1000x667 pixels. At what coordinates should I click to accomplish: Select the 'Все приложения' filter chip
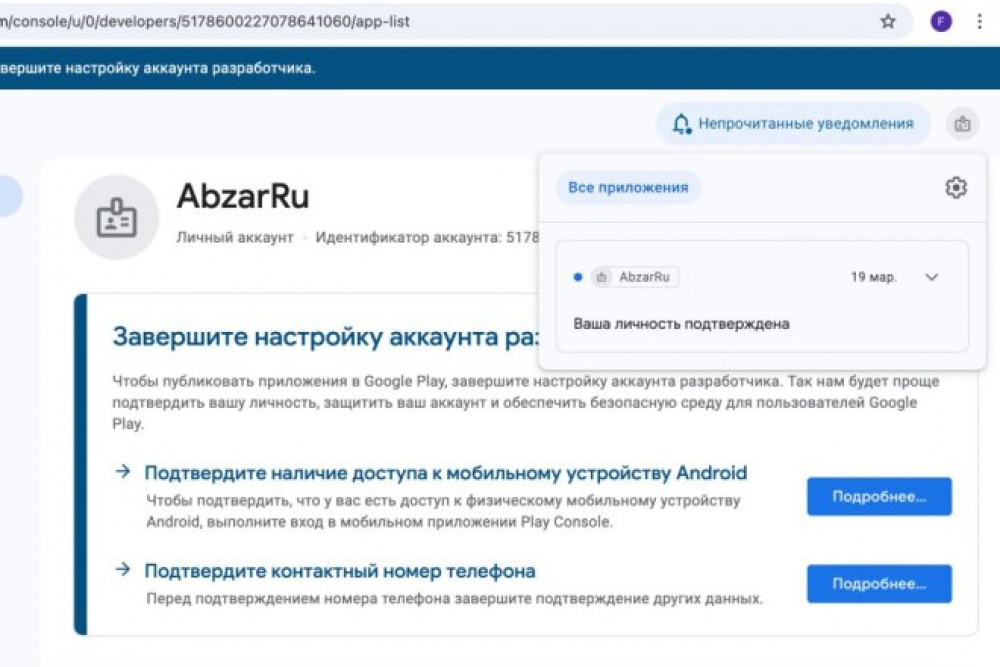pyautogui.click(x=628, y=187)
